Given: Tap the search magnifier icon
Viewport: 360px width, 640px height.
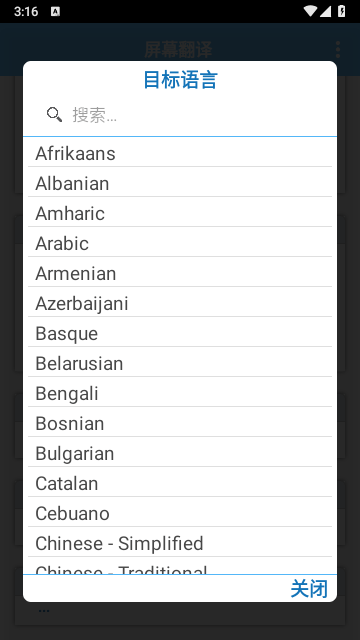Looking at the screenshot, I should [x=54, y=115].
